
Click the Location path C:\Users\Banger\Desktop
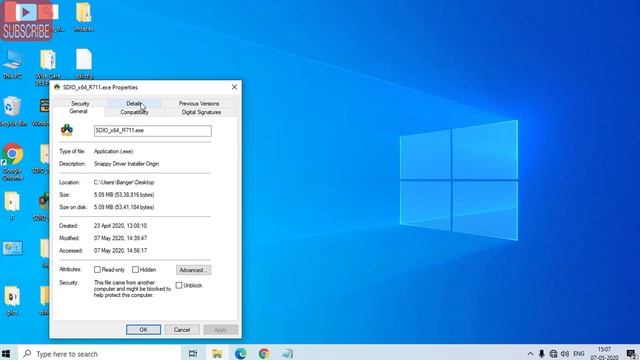click(x=124, y=182)
